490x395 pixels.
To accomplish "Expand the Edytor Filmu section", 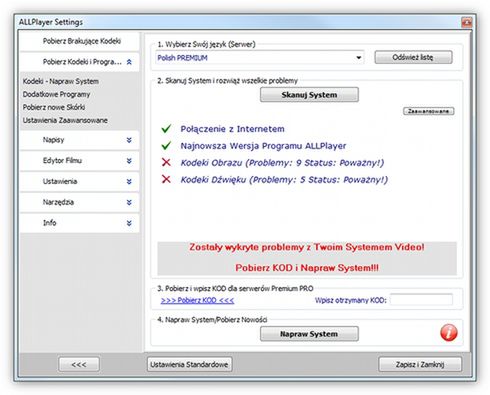I will pos(129,161).
